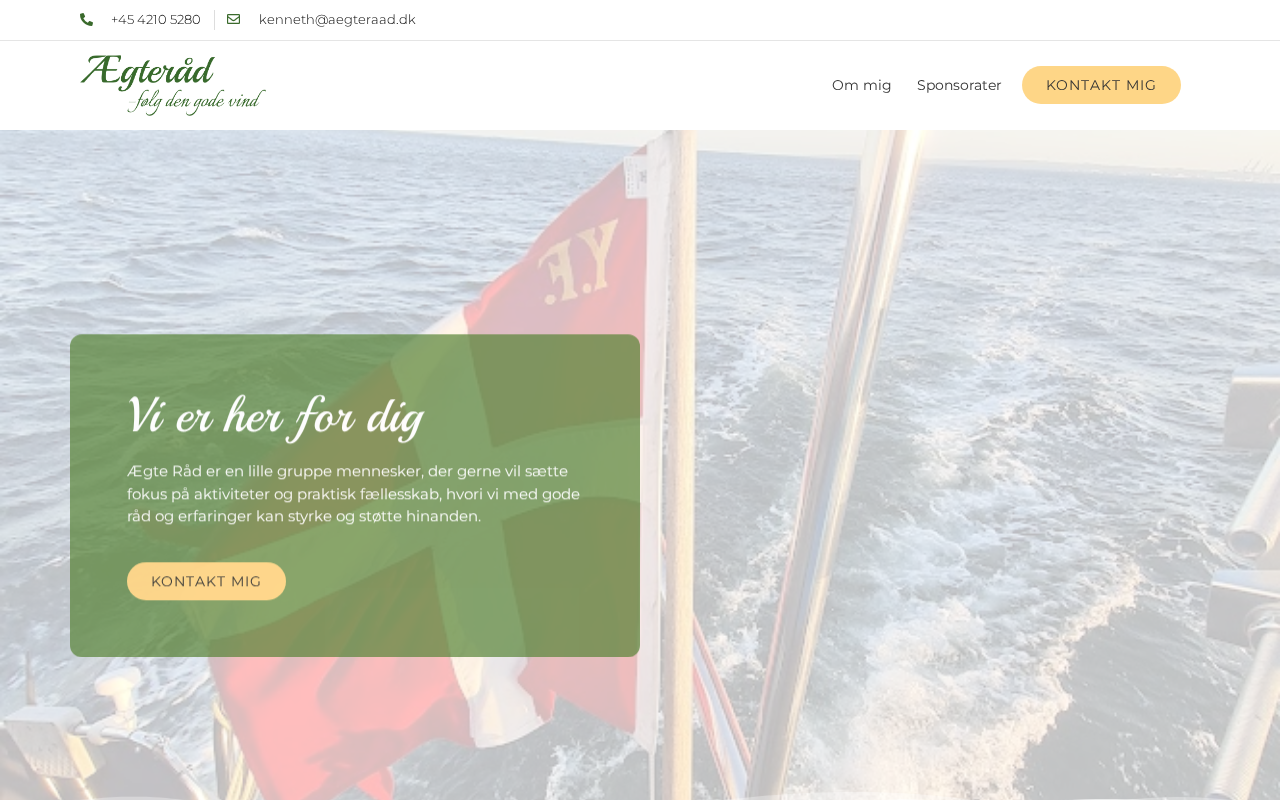1280x800 pixels.
Task: Click the "følg den gode vind" tagline
Action: pyautogui.click(x=198, y=101)
